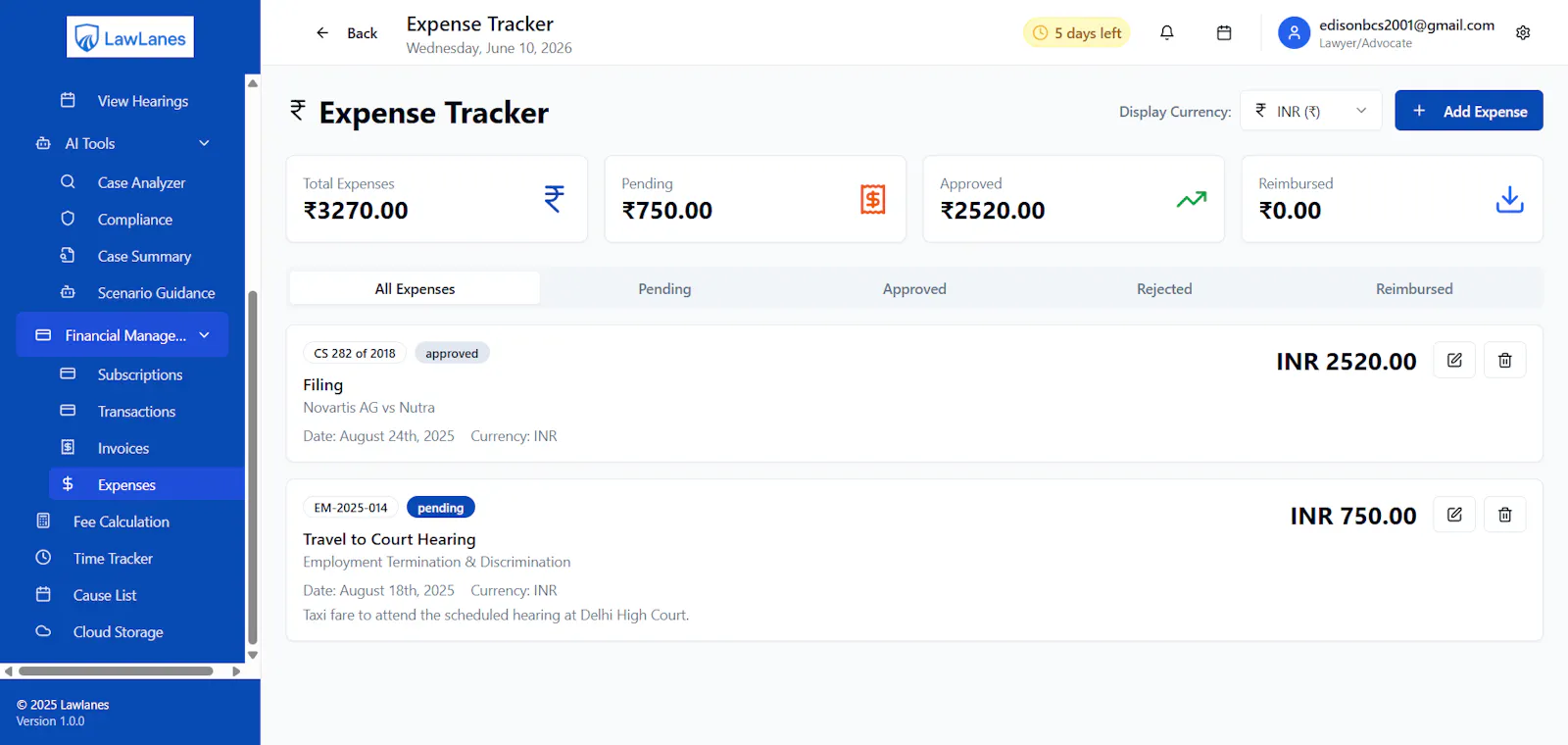Click the Reimbursed ₹0.00 value
Screen dimensions: 1568x745
[1290, 210]
